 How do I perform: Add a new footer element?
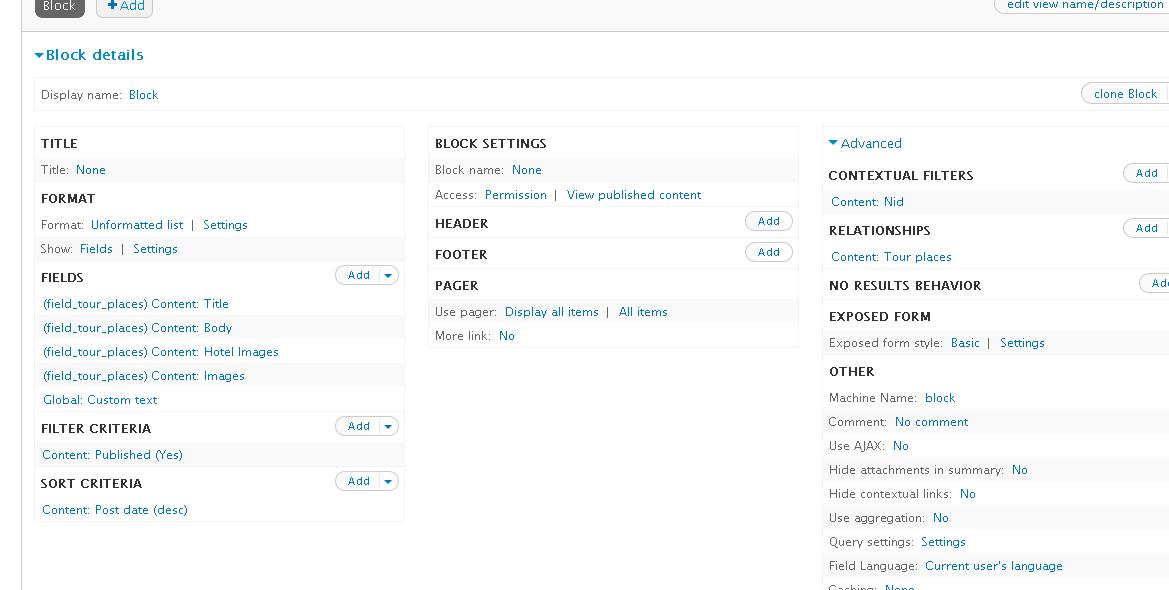tap(768, 252)
